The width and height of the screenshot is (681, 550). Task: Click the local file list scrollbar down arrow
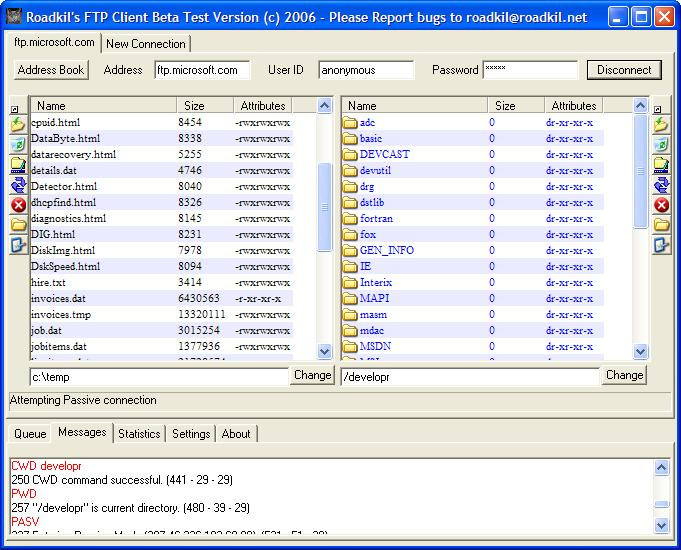click(x=324, y=351)
